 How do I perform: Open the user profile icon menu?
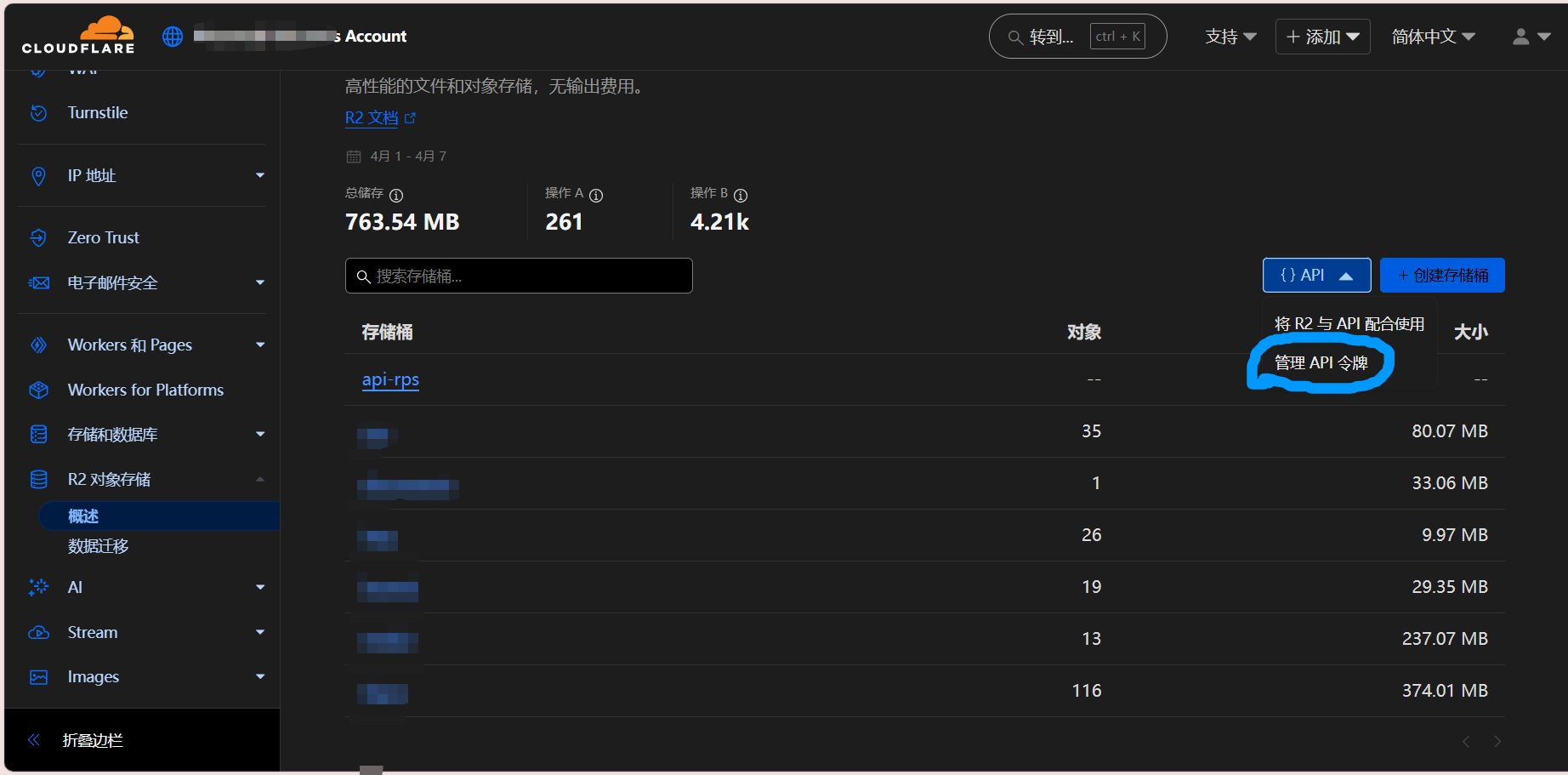pos(1531,37)
